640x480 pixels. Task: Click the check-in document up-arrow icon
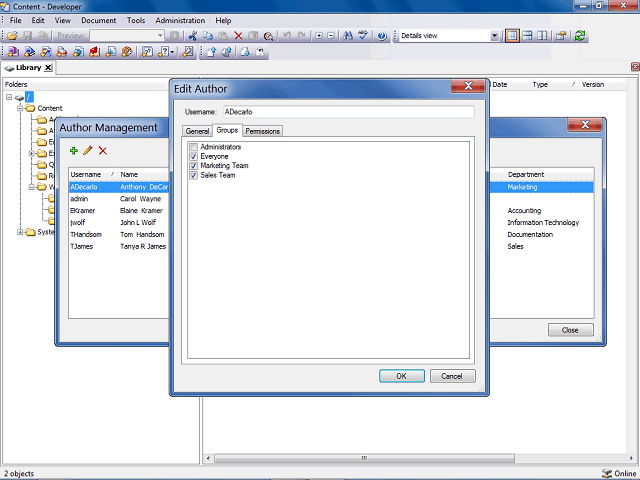tap(211, 52)
